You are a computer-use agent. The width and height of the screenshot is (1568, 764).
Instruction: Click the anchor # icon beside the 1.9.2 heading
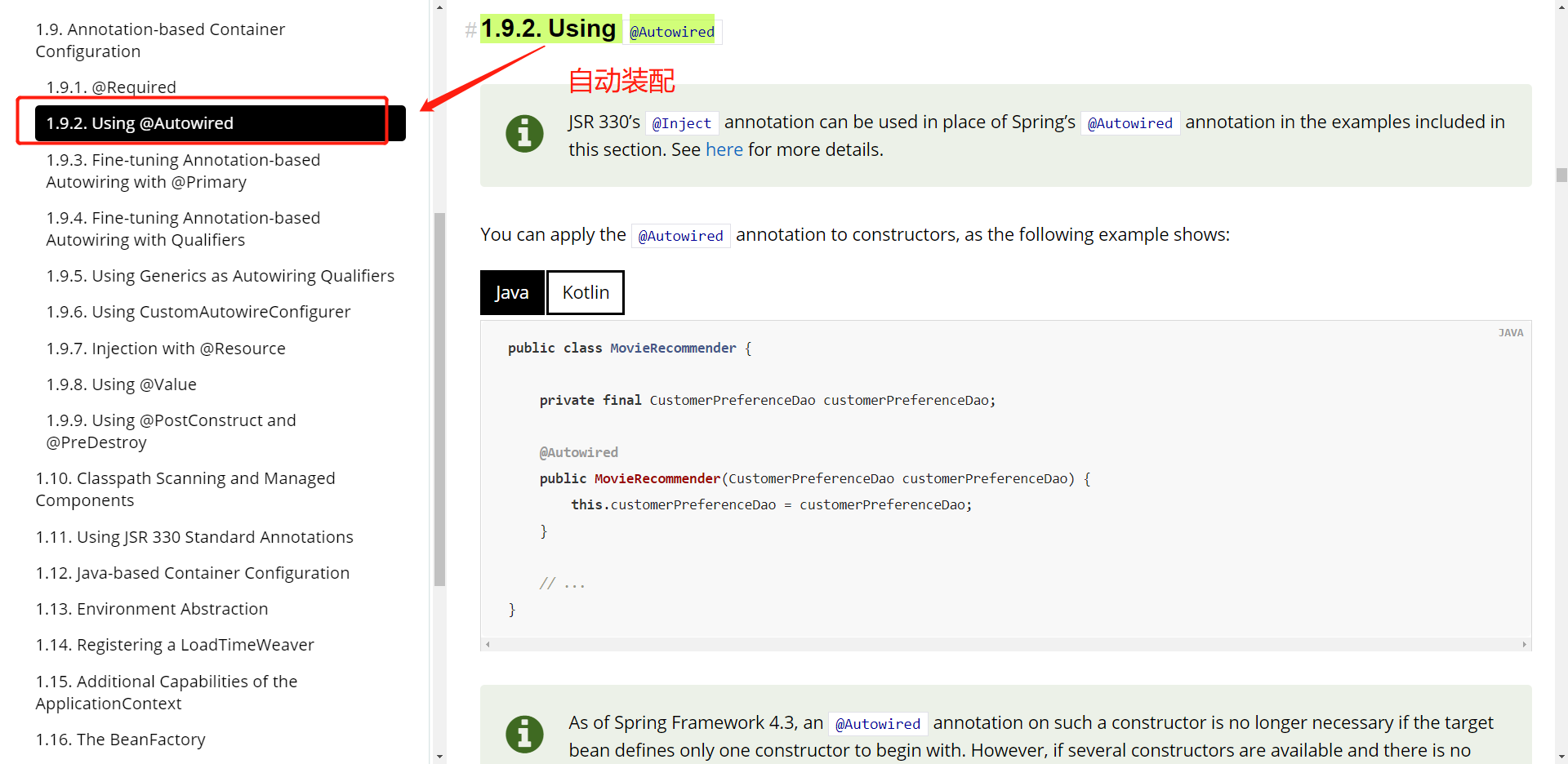coord(470,30)
